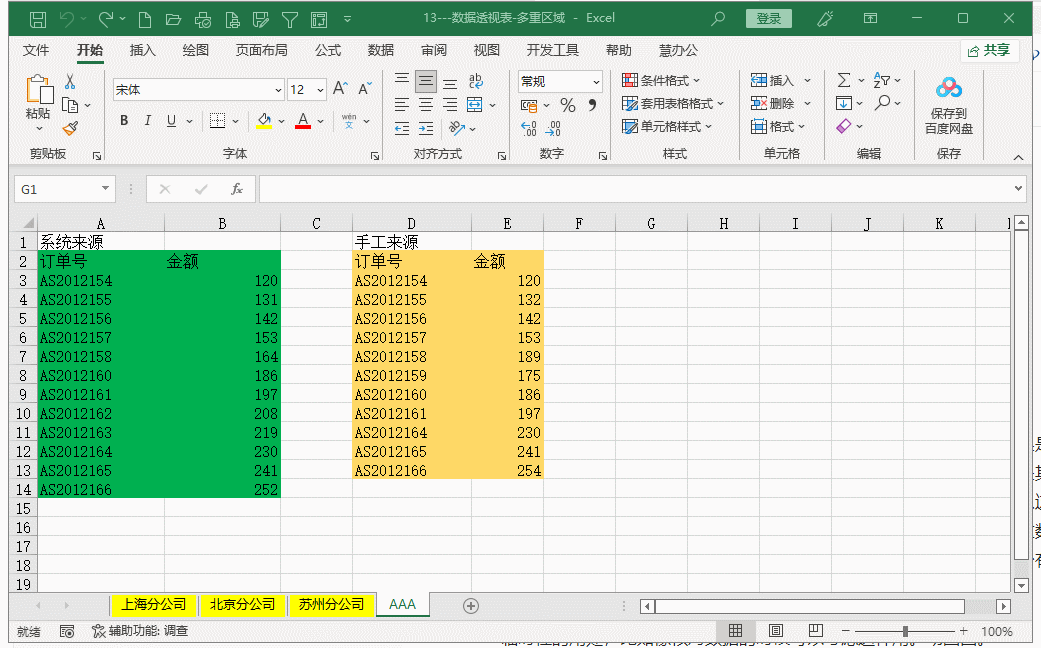Image resolution: width=1041 pixels, height=648 pixels.
Task: Open the number format dropdown 常规
Action: pyautogui.click(x=596, y=82)
